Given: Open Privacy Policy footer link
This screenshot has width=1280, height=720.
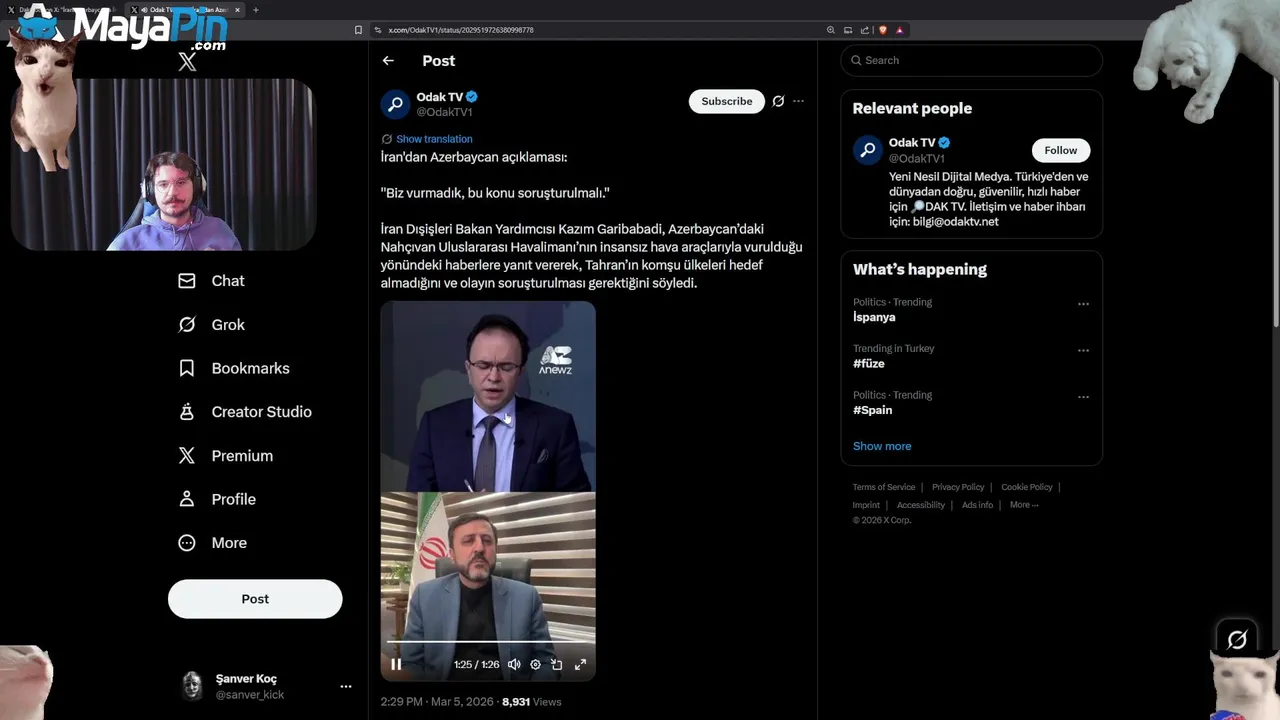Looking at the screenshot, I should pyautogui.click(x=958, y=487).
